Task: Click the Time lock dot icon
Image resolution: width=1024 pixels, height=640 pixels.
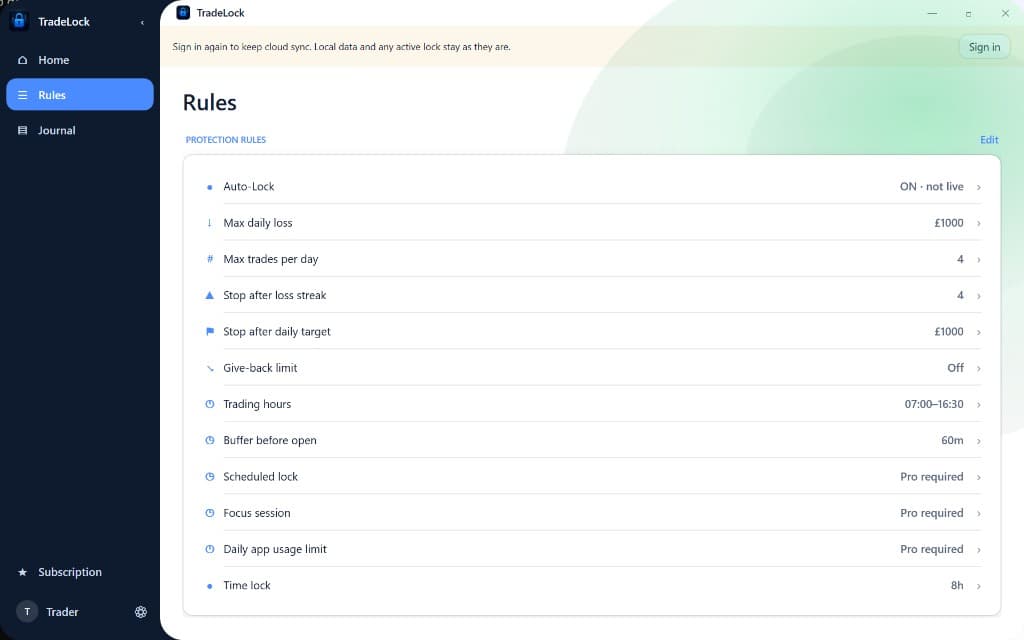Action: point(209,586)
